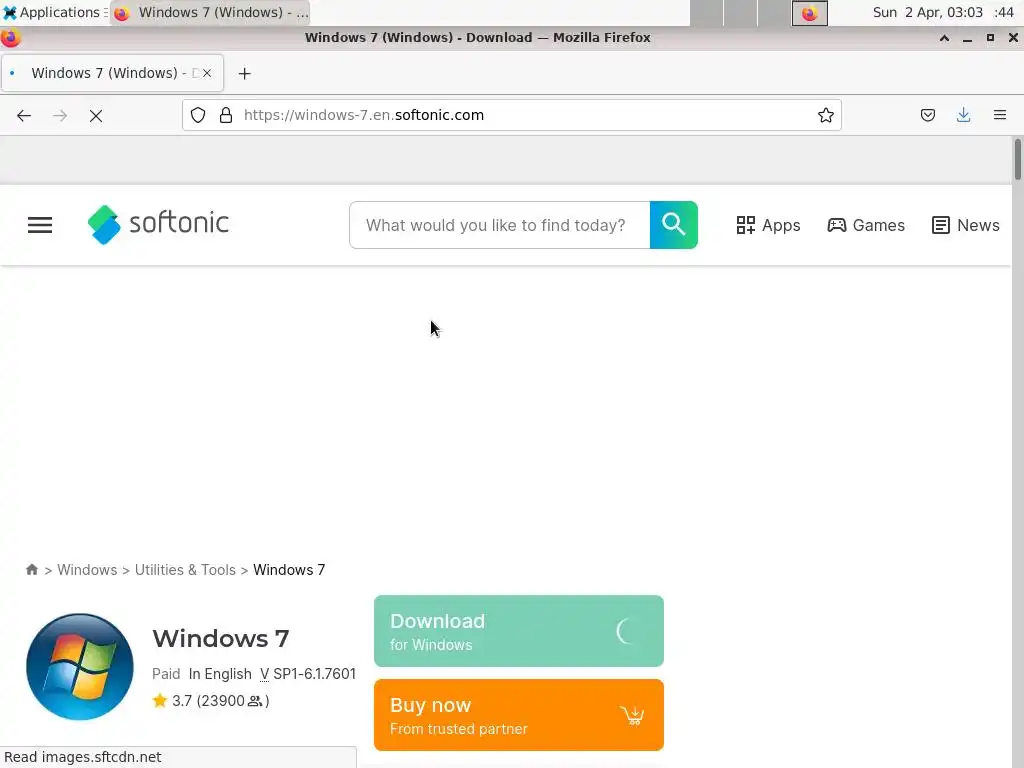The image size is (1024, 768).
Task: Save page to Pocket
Action: [x=927, y=116]
